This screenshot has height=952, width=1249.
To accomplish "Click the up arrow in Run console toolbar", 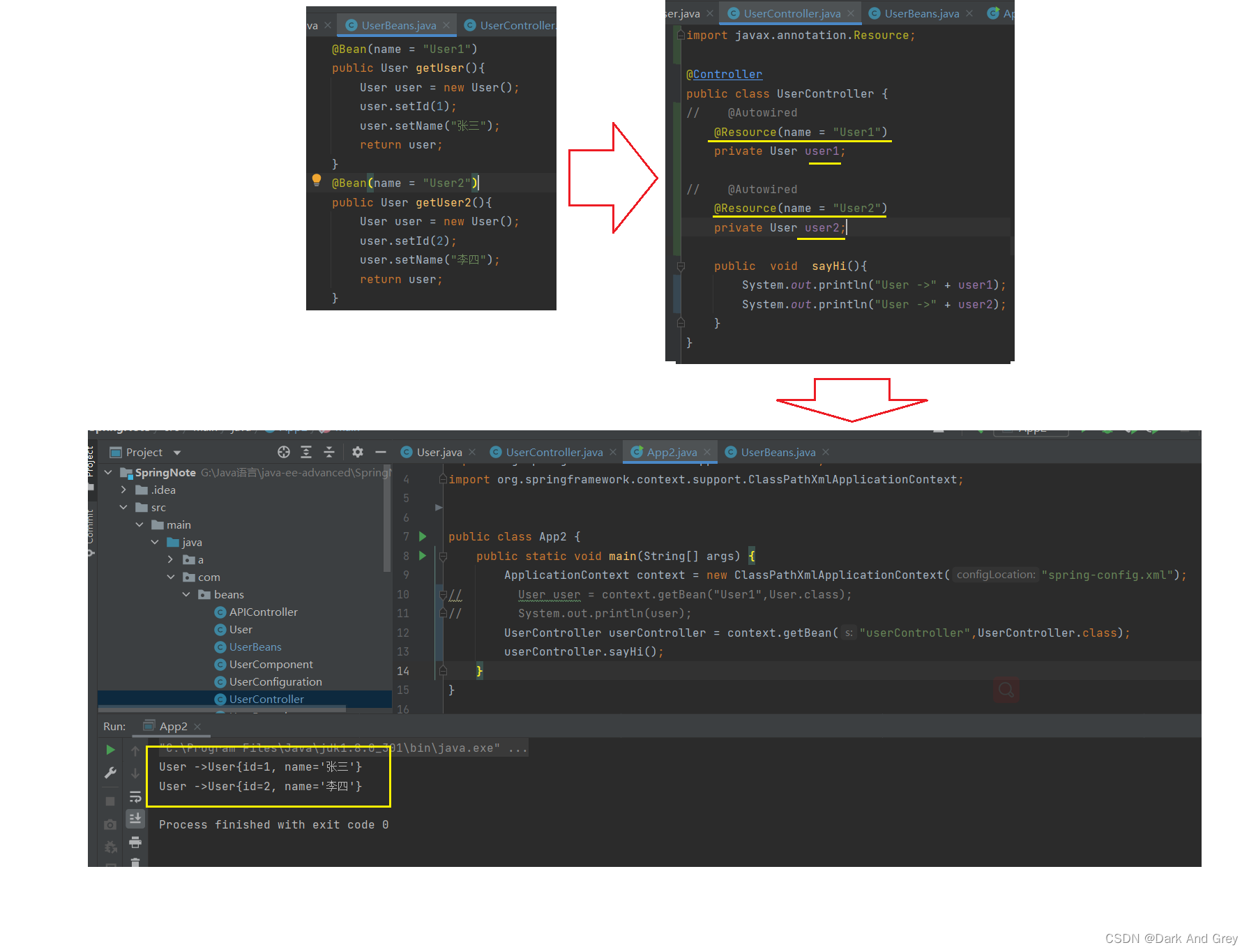I will pos(135,751).
